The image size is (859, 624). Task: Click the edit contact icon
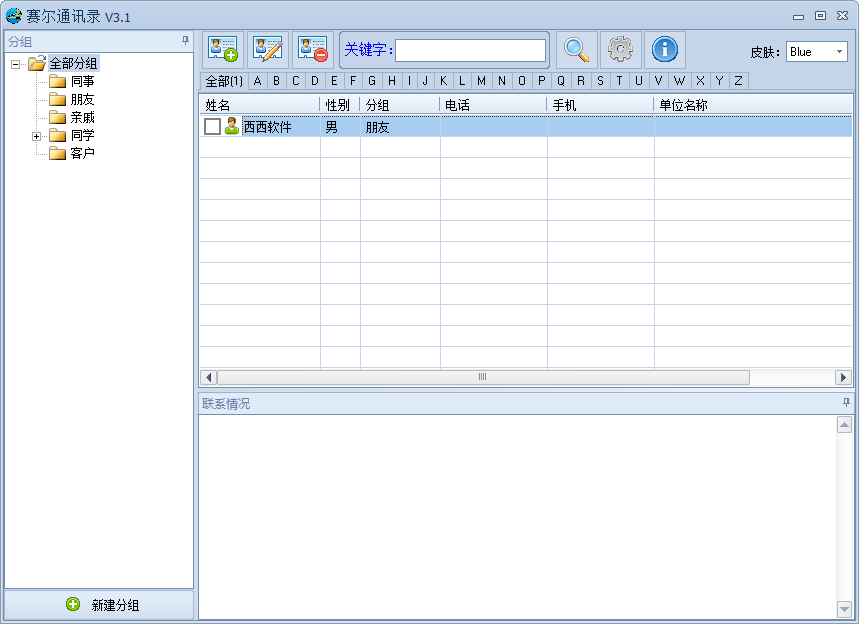[268, 49]
